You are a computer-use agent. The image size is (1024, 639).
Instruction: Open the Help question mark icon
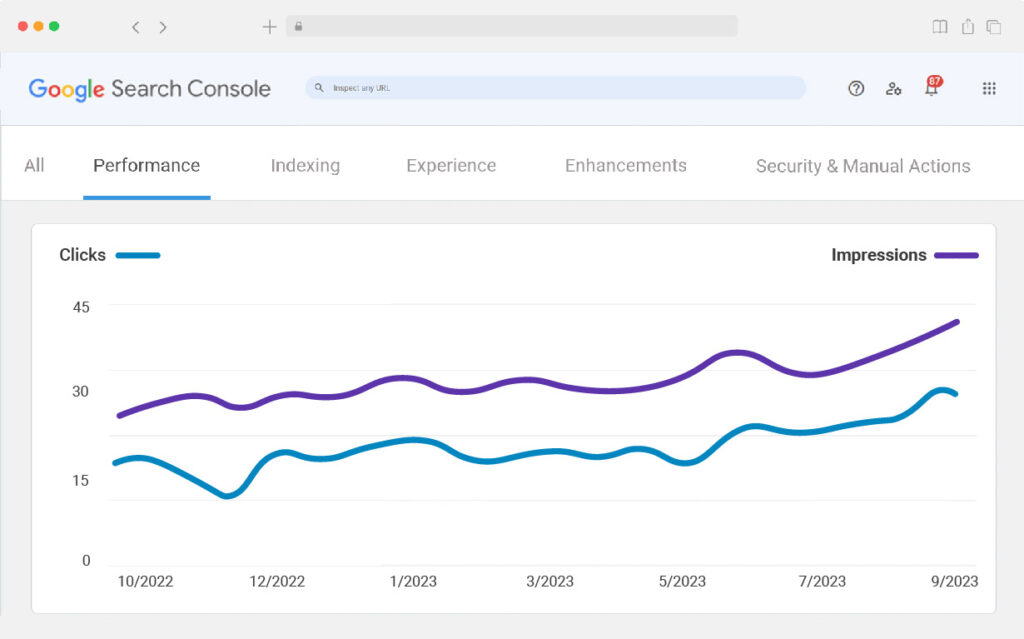coord(856,88)
